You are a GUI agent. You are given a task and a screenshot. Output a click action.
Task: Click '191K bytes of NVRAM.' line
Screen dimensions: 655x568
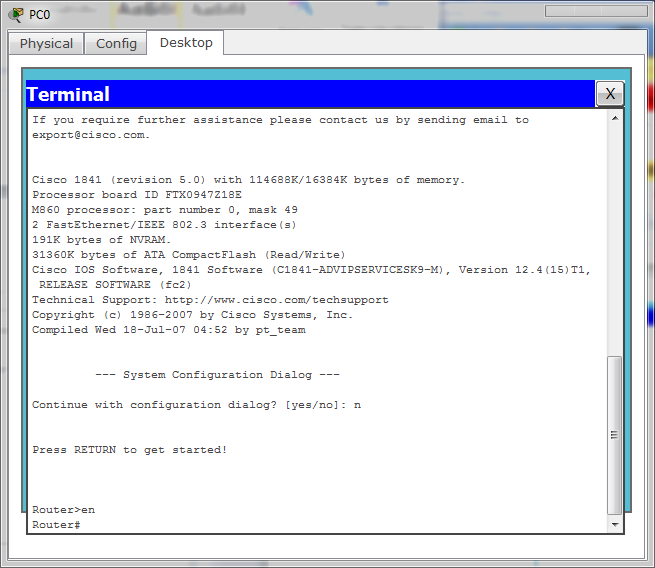point(102,239)
